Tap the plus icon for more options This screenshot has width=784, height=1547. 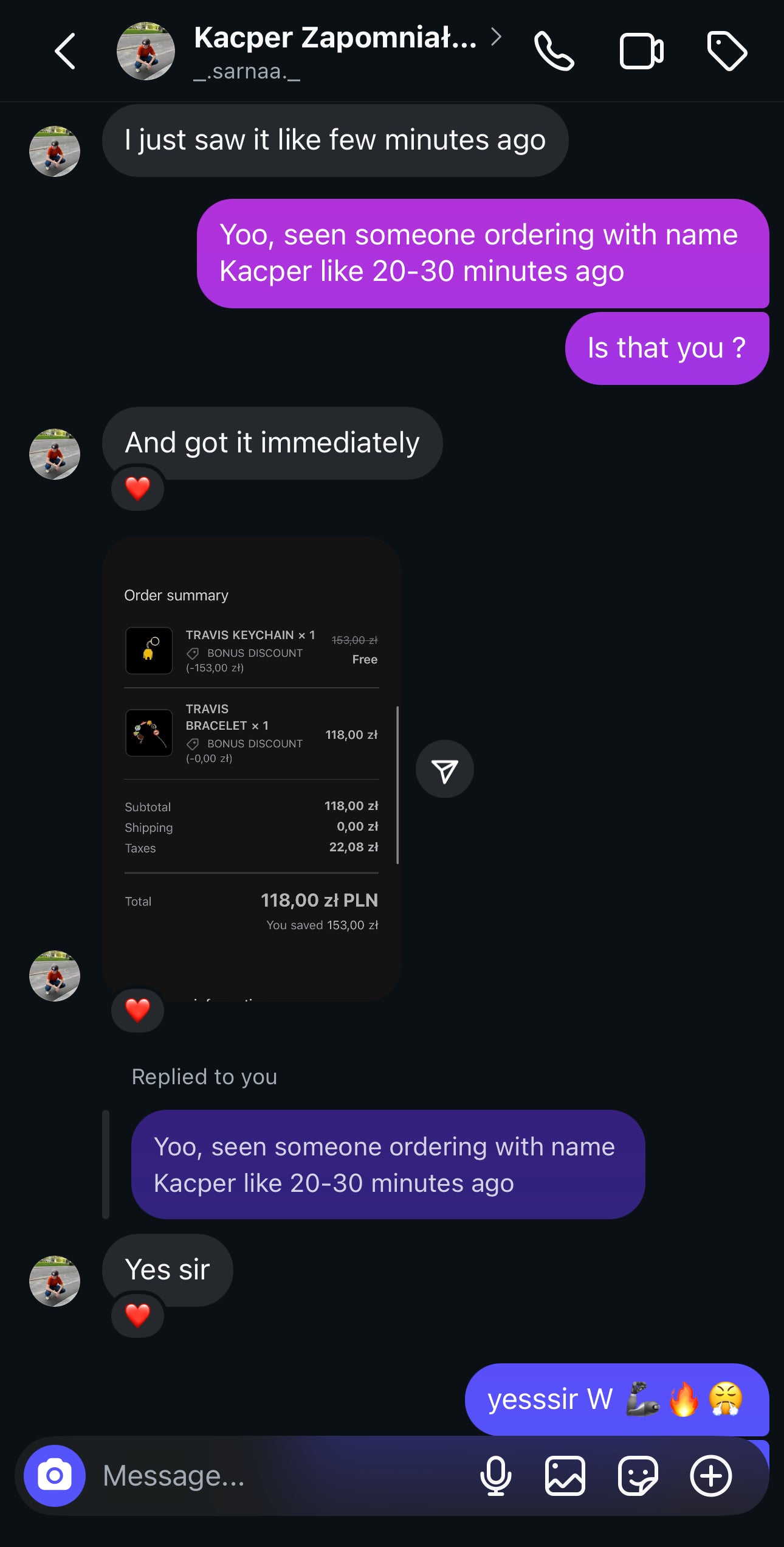tap(710, 1475)
